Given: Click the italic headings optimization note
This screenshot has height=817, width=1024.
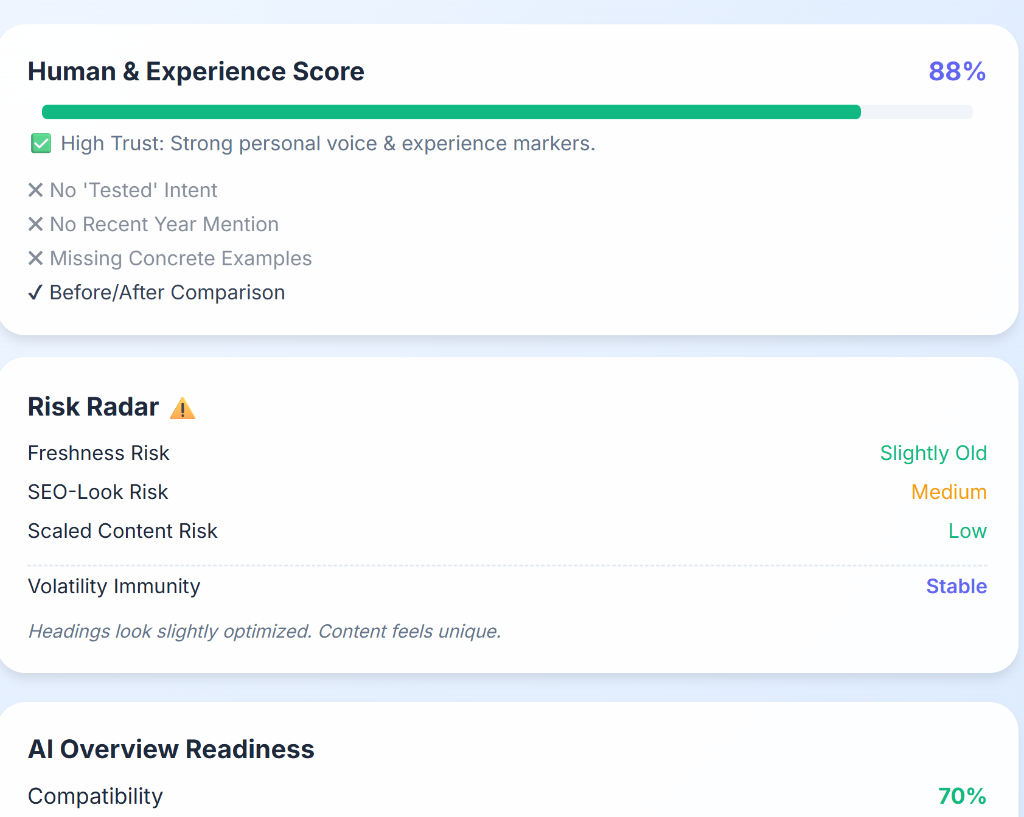Looking at the screenshot, I should click(x=264, y=631).
